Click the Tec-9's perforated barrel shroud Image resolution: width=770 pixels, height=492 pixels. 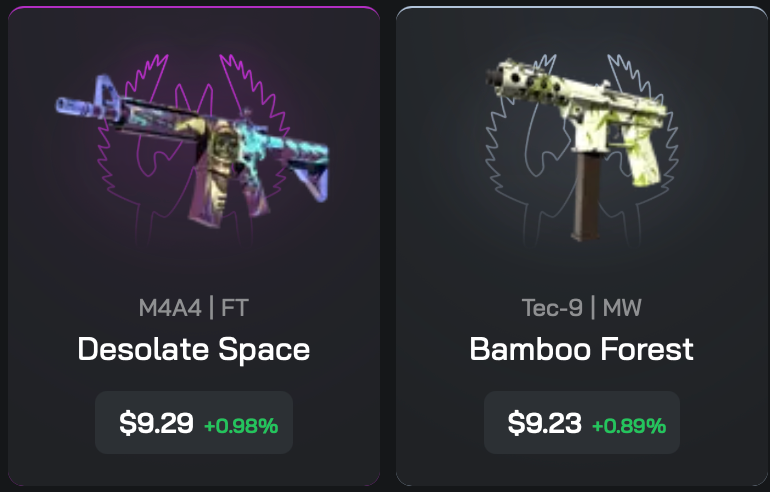point(525,81)
